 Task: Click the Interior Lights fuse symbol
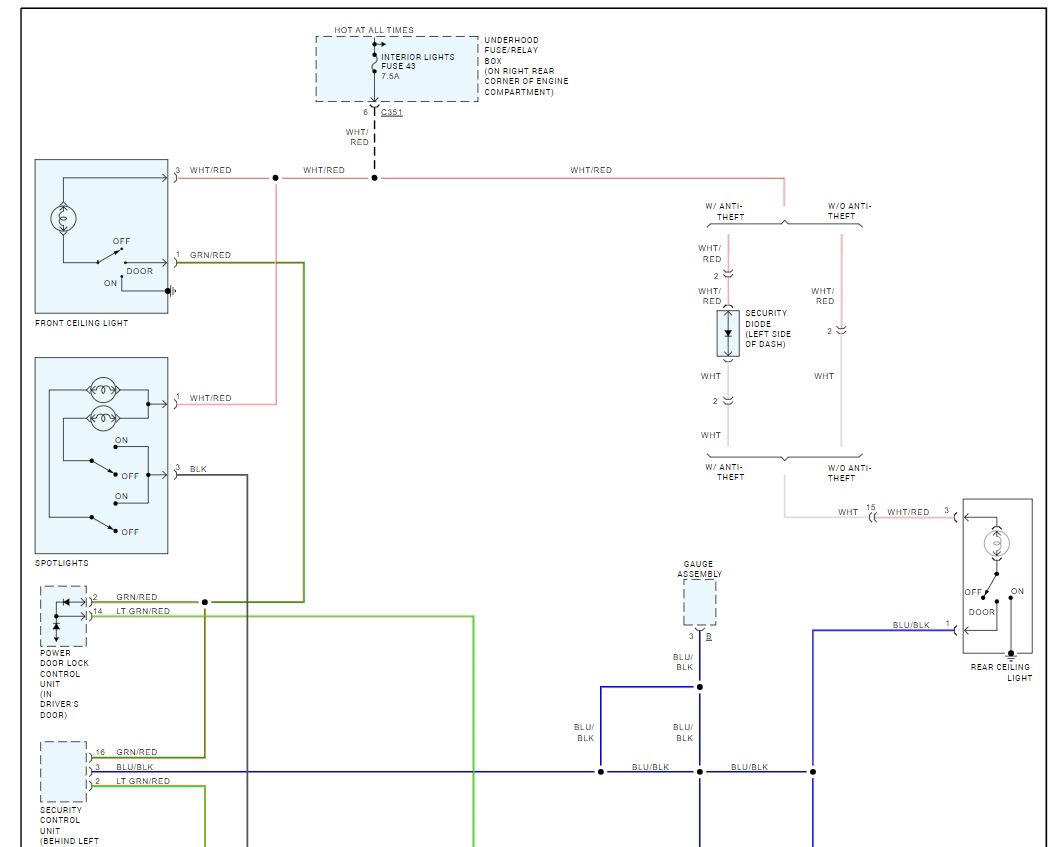pyautogui.click(x=374, y=62)
